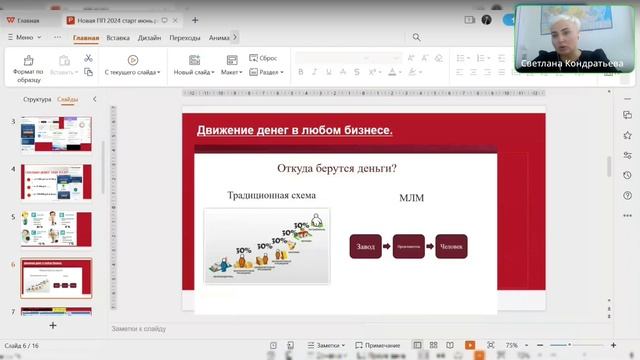The width and height of the screenshot is (640, 360).
Task: Expand the Раздел dropdown
Action: coord(282,72)
